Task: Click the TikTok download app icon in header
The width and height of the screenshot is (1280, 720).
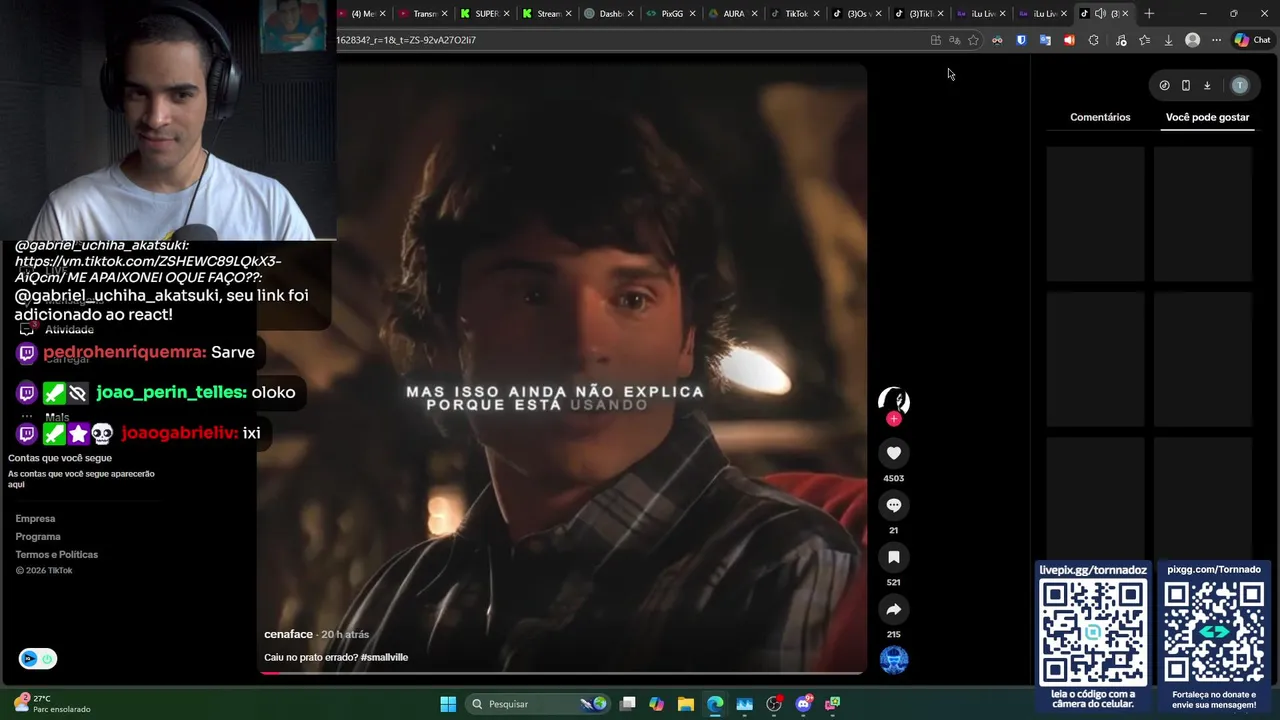Action: [1207, 85]
